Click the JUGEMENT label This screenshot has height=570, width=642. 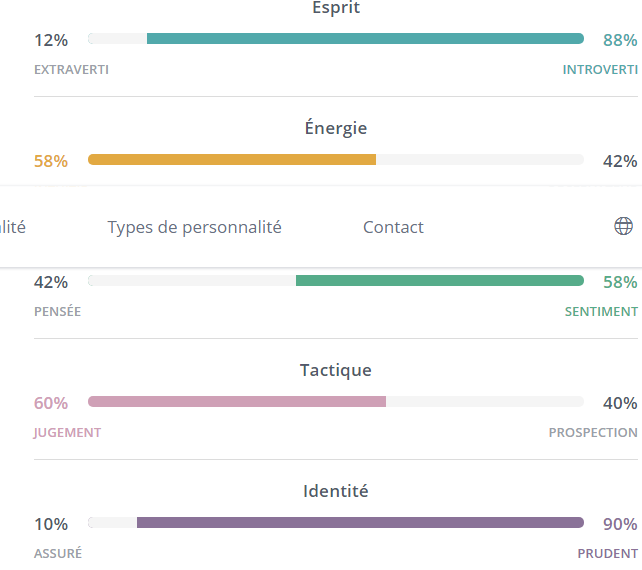coord(67,433)
